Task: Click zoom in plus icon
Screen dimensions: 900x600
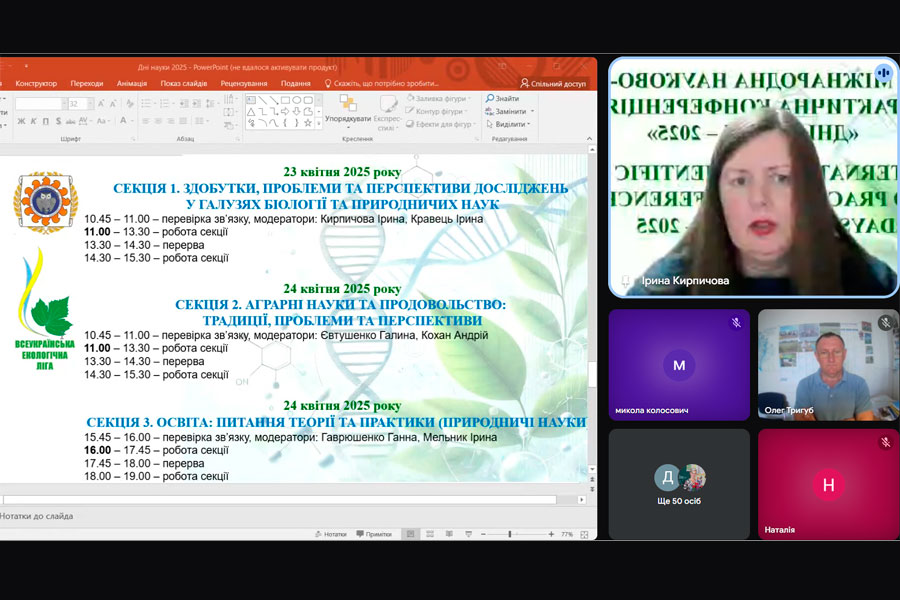Action: [x=551, y=534]
